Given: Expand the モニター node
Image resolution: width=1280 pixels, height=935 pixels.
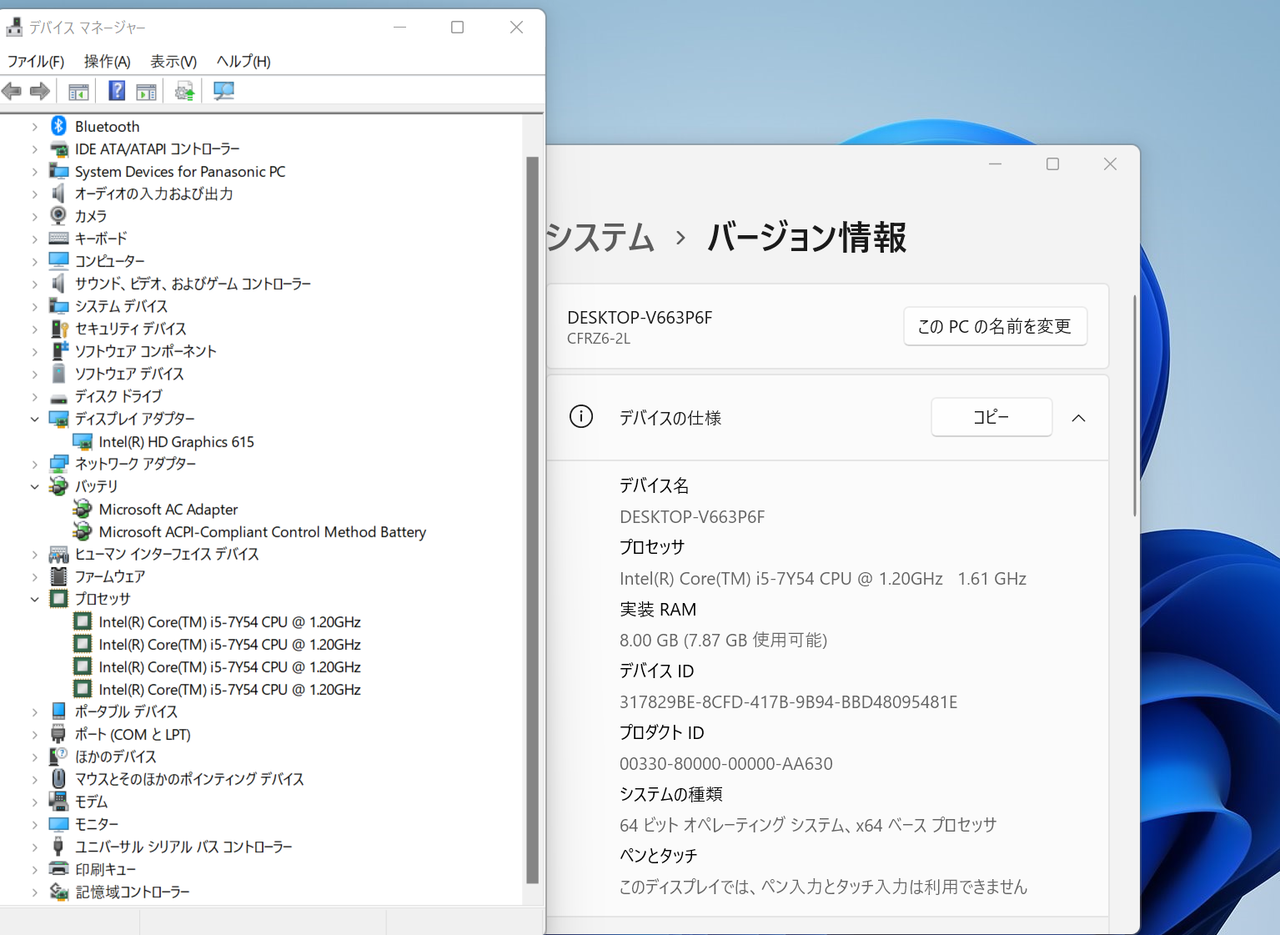Looking at the screenshot, I should (34, 824).
